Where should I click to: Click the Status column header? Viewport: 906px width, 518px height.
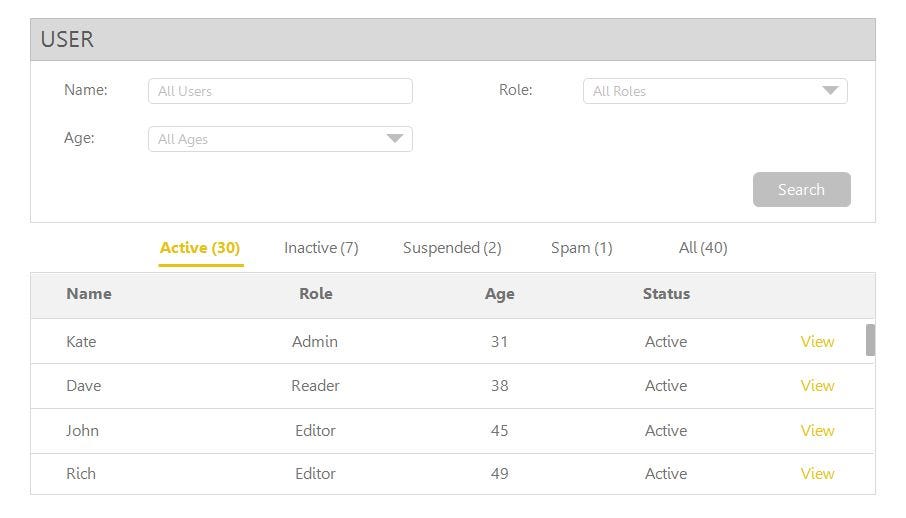[666, 294]
